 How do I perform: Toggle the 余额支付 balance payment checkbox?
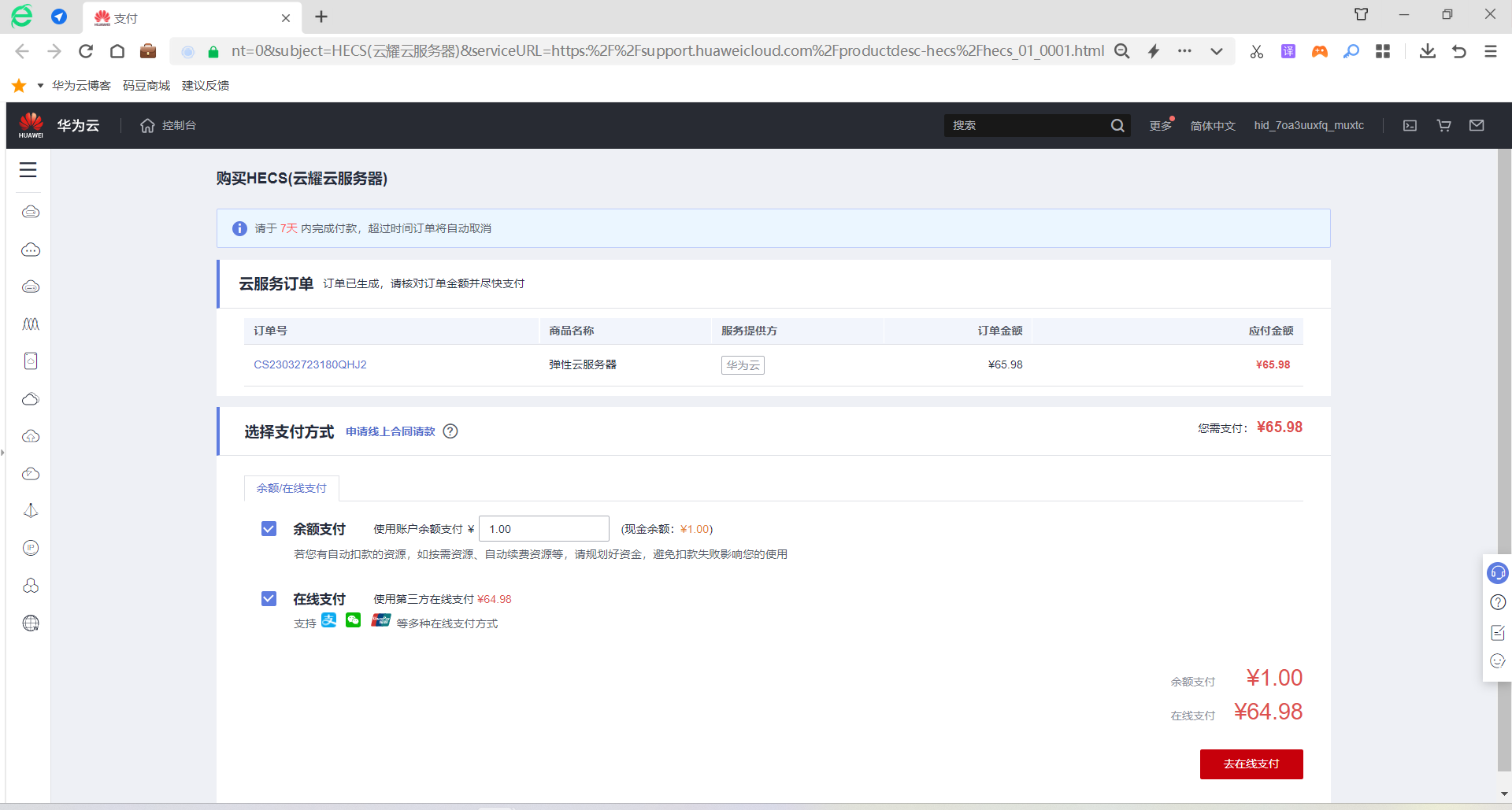[x=269, y=529]
